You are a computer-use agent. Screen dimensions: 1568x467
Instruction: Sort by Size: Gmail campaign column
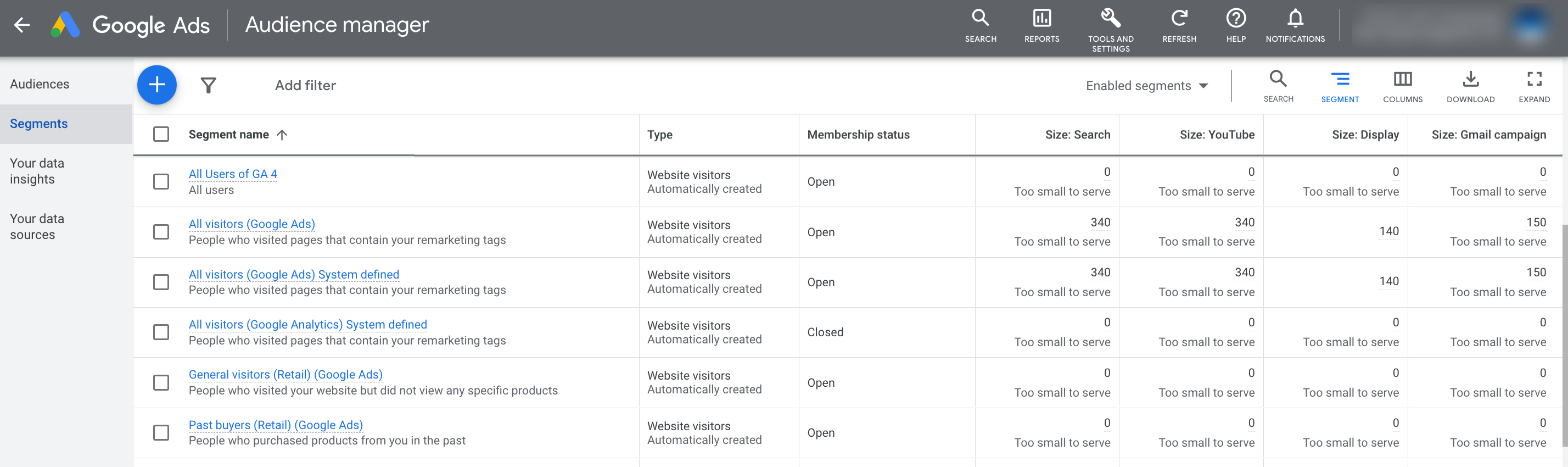(x=1488, y=135)
